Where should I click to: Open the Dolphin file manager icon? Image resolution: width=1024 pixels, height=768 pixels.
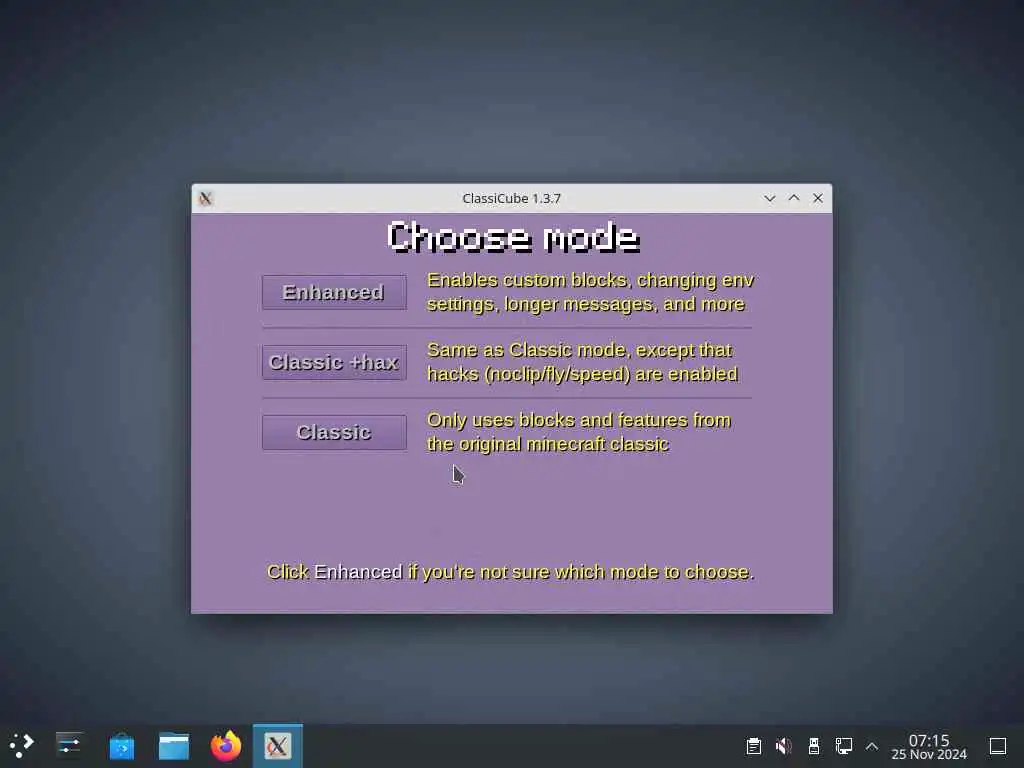174,746
